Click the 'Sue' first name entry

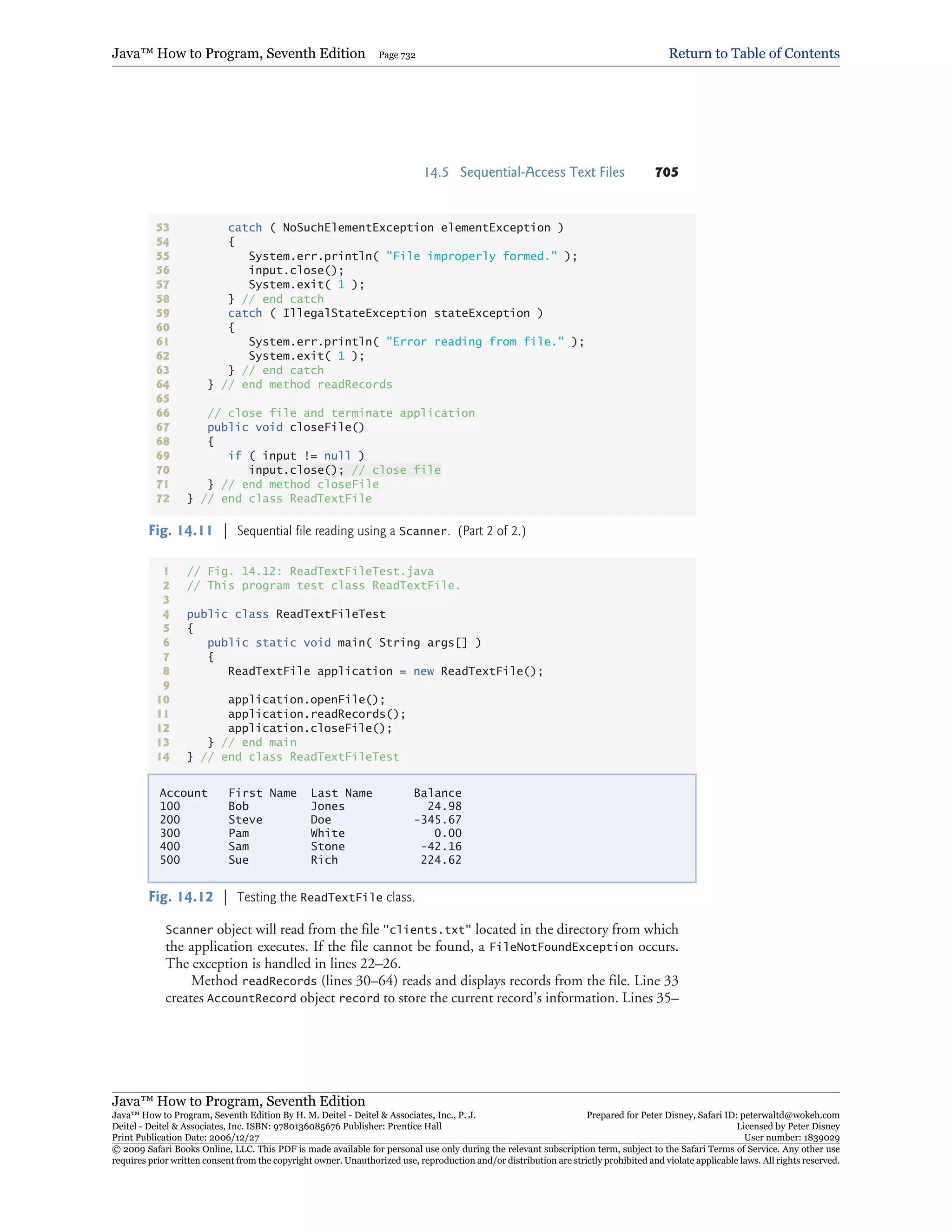(238, 860)
